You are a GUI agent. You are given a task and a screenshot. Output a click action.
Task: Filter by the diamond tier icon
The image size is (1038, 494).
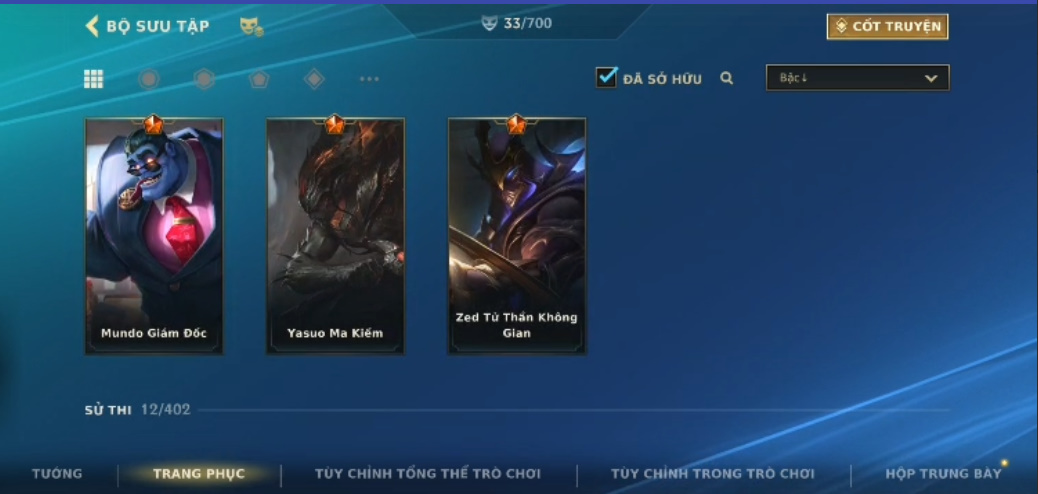(314, 79)
